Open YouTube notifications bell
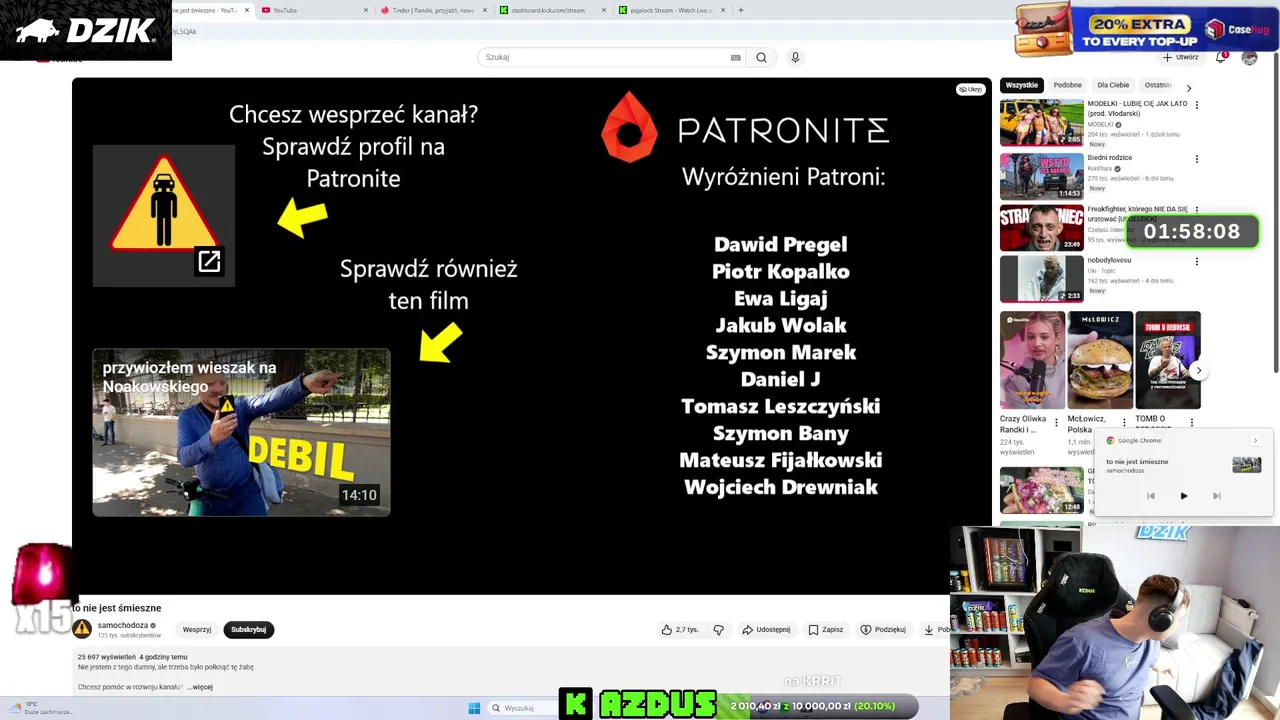 [1221, 57]
